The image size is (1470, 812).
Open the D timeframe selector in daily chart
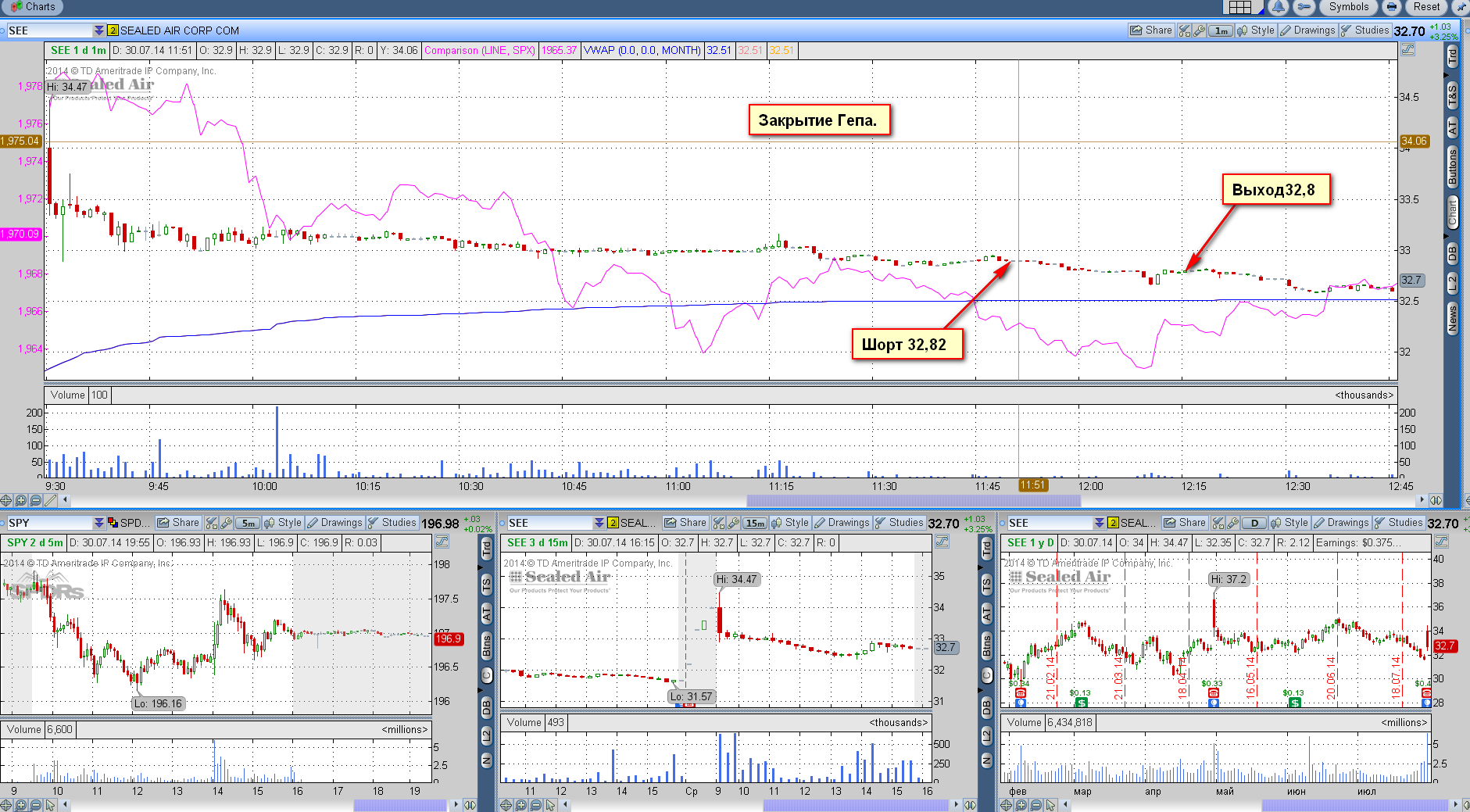tap(1254, 523)
